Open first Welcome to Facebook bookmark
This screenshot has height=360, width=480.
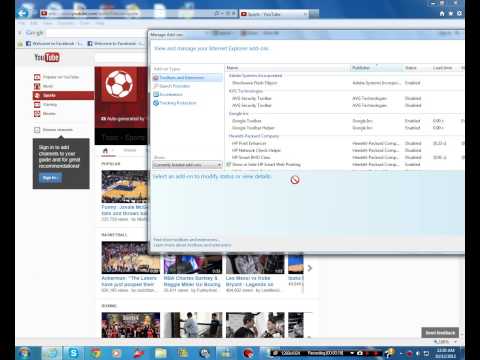coord(54,43)
